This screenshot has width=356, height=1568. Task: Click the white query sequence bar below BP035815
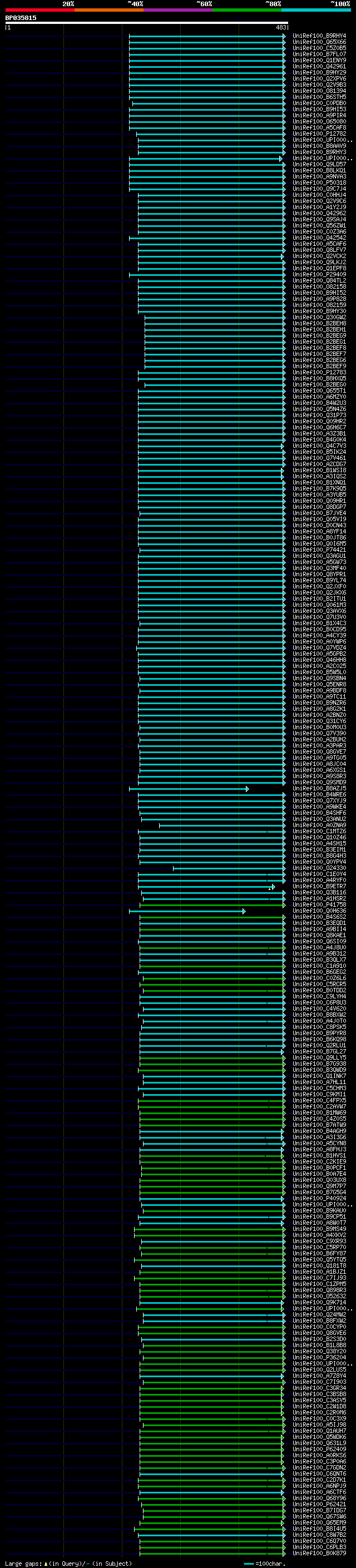[x=147, y=23]
